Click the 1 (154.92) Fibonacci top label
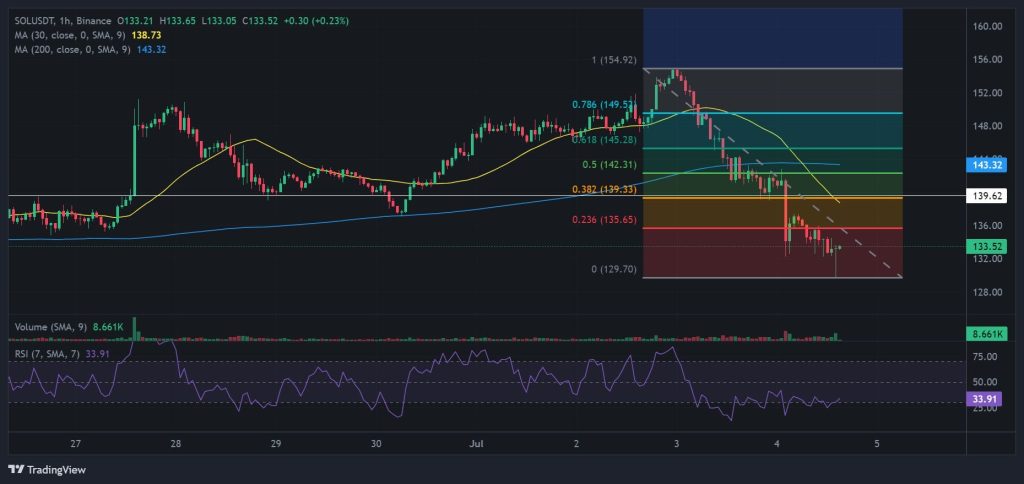This screenshot has height=484, width=1024. click(x=610, y=60)
